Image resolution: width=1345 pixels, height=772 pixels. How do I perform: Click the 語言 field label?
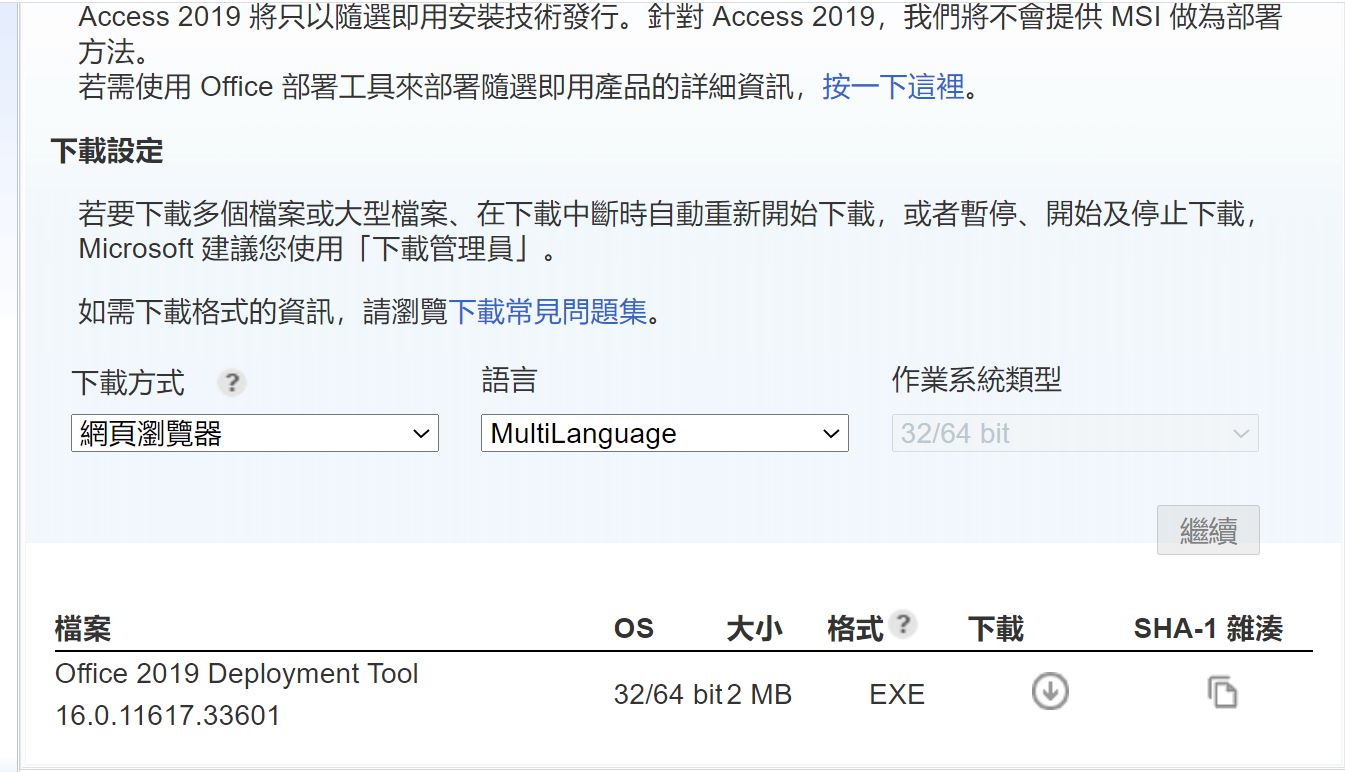point(509,380)
